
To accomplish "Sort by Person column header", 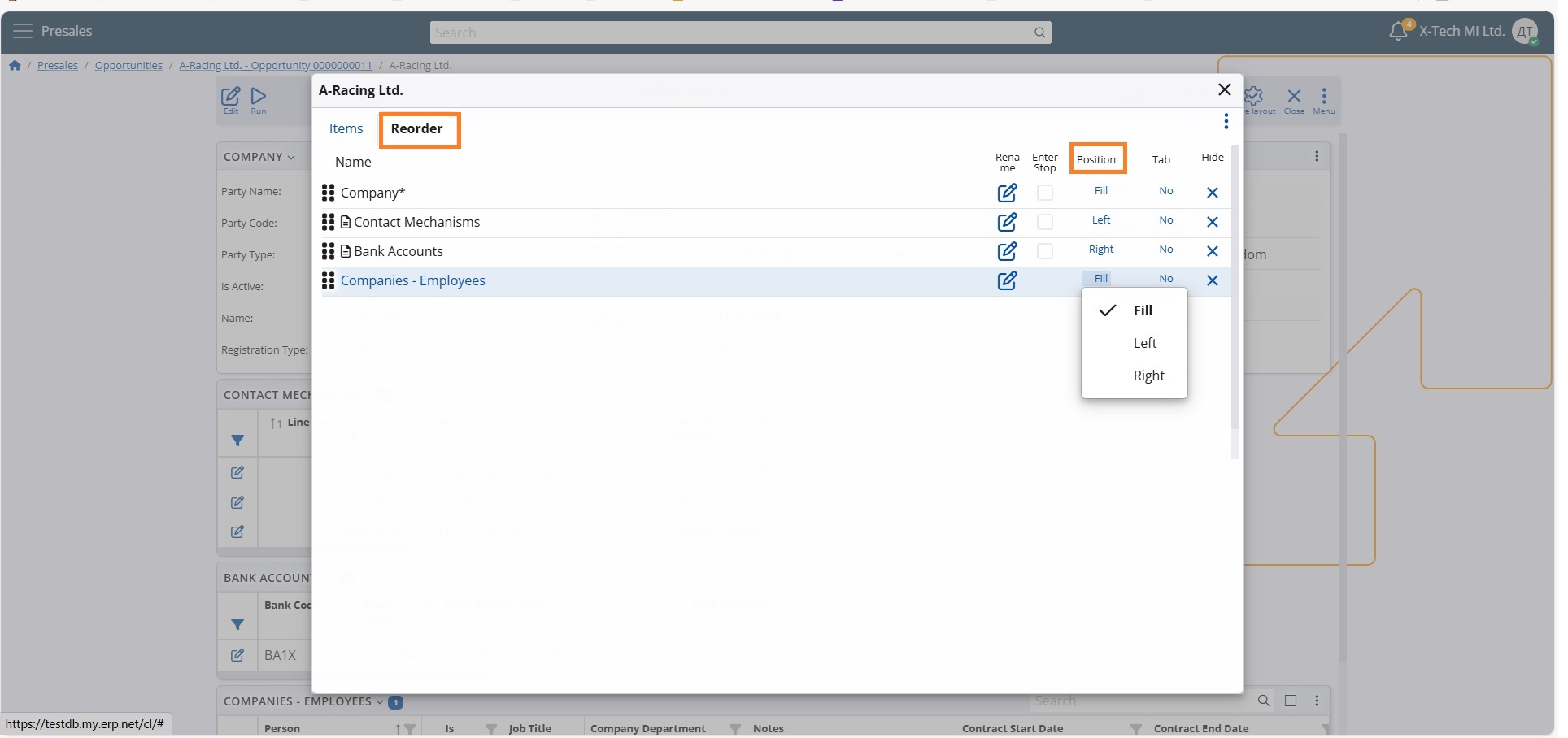I will pyautogui.click(x=282, y=728).
